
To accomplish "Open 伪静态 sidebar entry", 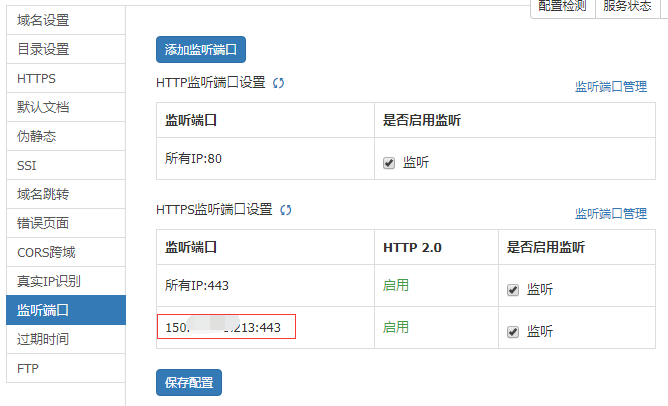I will point(37,136).
